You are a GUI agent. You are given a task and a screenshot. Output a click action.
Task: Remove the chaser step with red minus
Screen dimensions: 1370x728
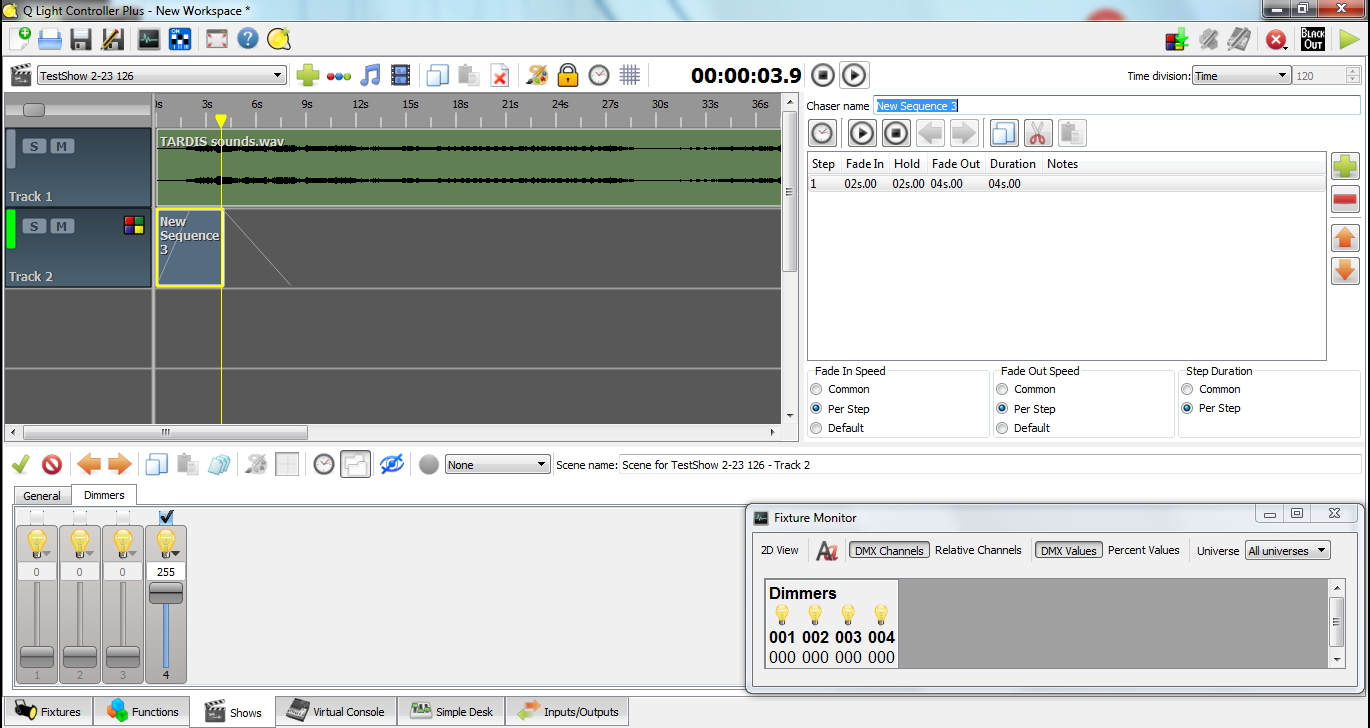[x=1345, y=200]
